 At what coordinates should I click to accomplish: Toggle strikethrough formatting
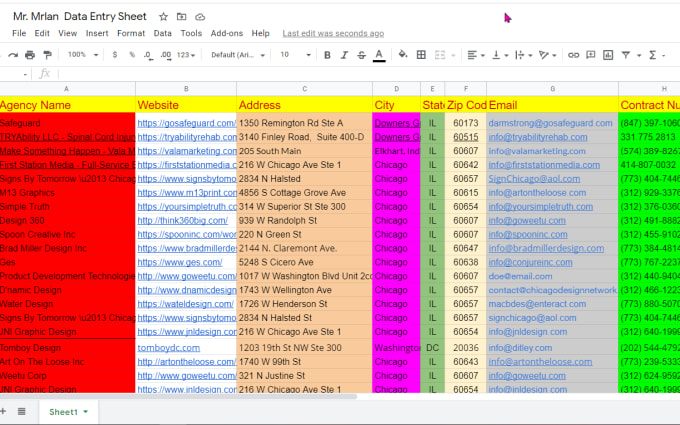[x=361, y=55]
